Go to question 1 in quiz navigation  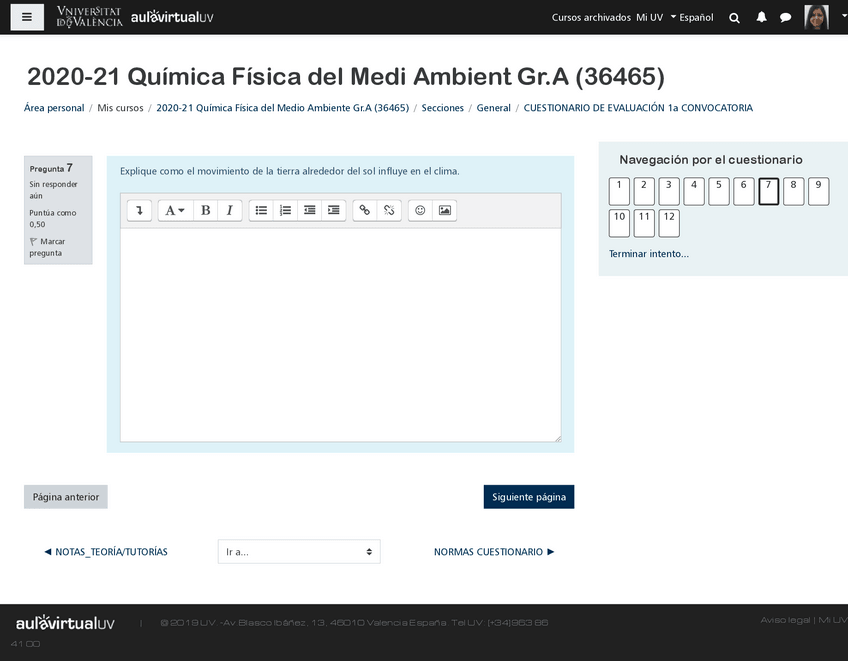[619, 191]
